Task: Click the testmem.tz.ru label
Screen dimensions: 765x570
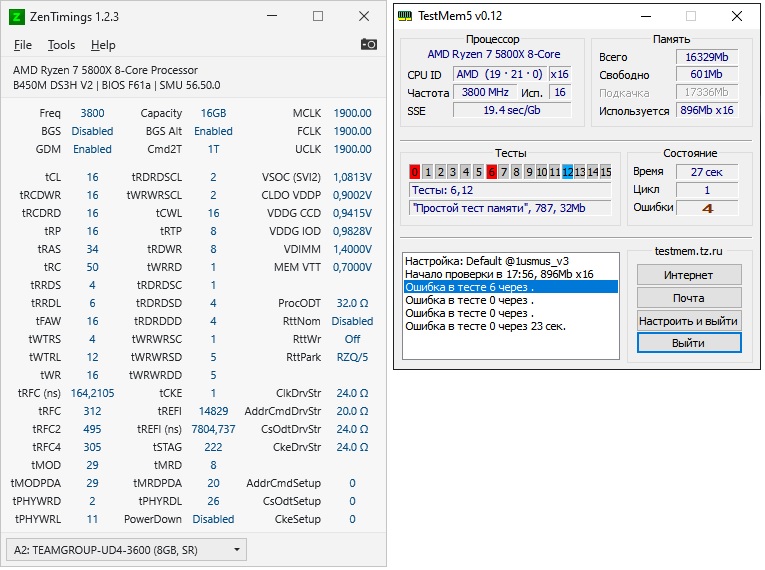Action: [x=688, y=251]
